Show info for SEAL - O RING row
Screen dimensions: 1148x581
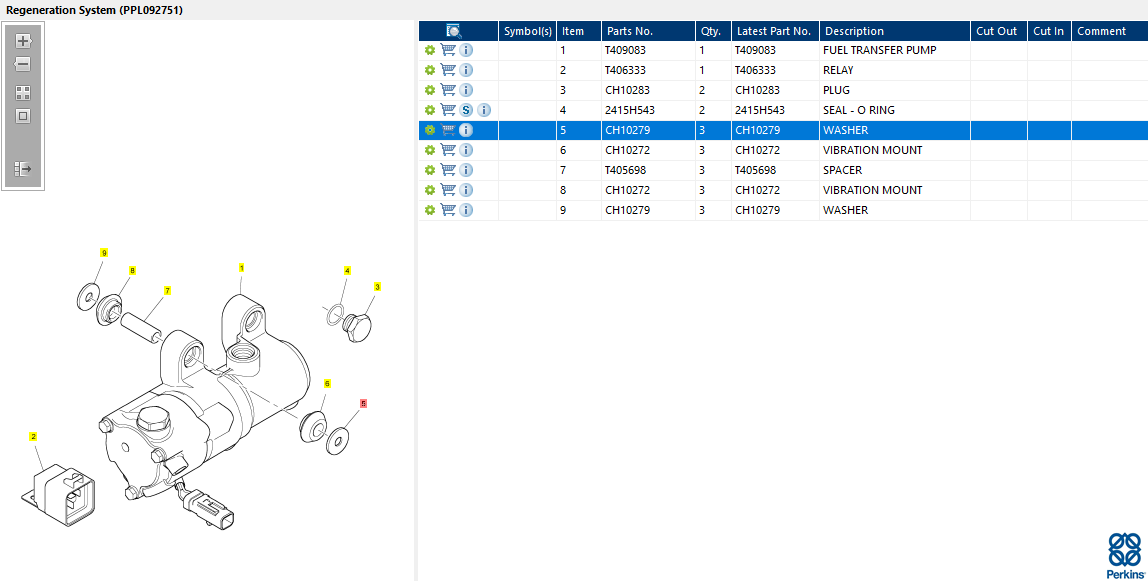tap(484, 110)
